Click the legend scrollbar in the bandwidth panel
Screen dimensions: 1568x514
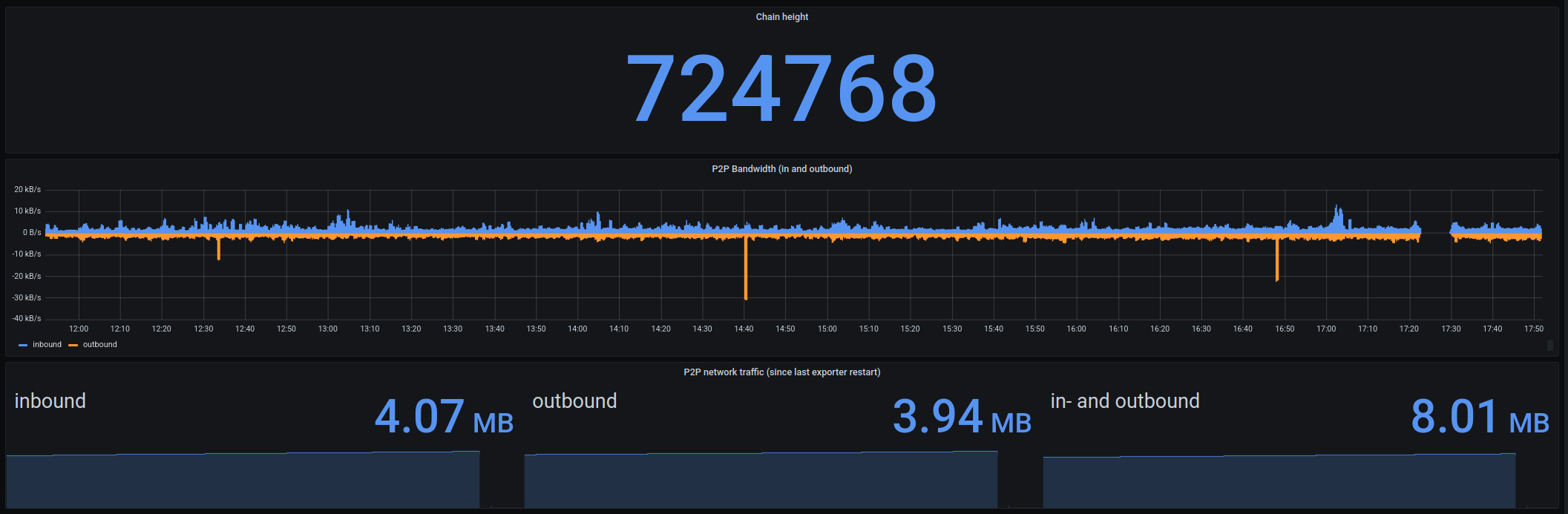[x=1549, y=345]
